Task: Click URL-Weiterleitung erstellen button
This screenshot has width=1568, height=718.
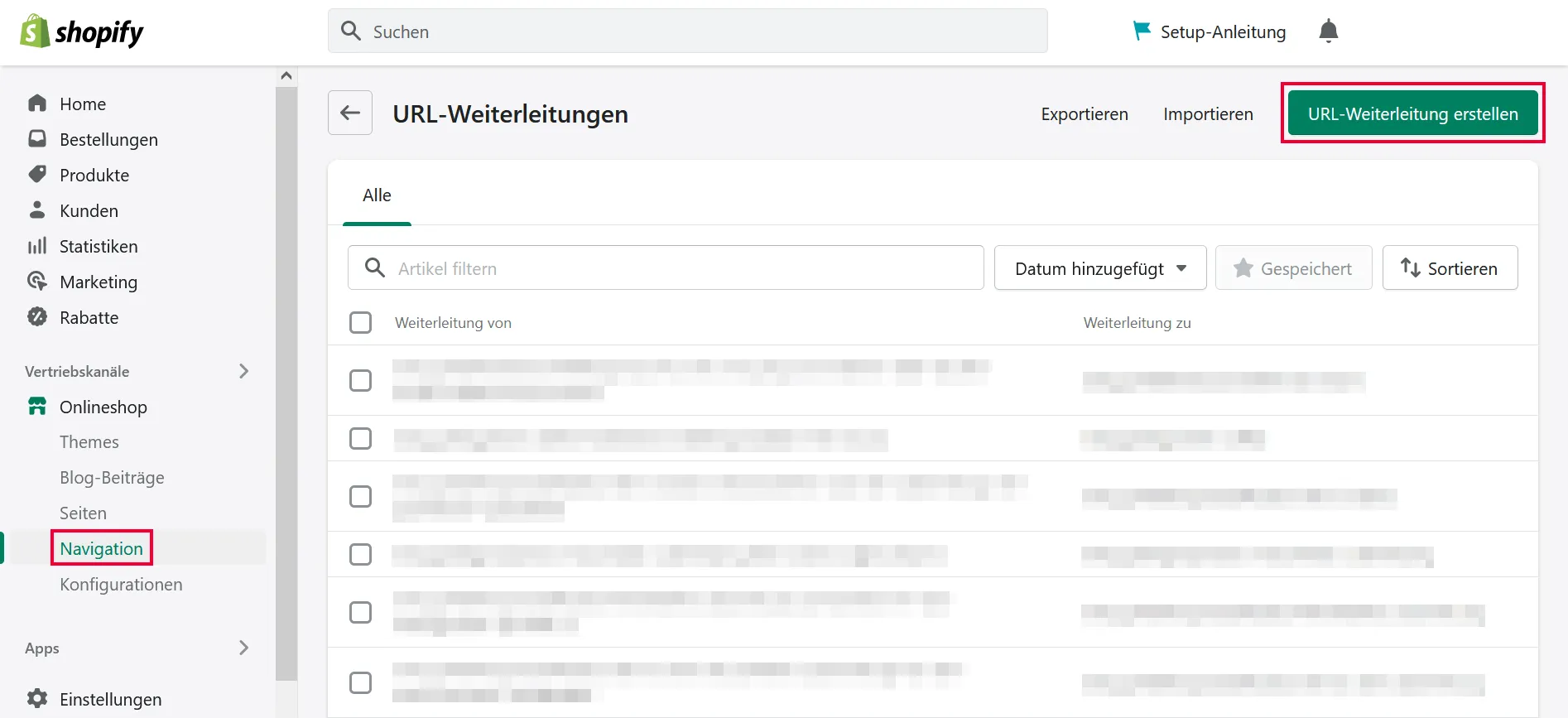Action: click(1412, 113)
